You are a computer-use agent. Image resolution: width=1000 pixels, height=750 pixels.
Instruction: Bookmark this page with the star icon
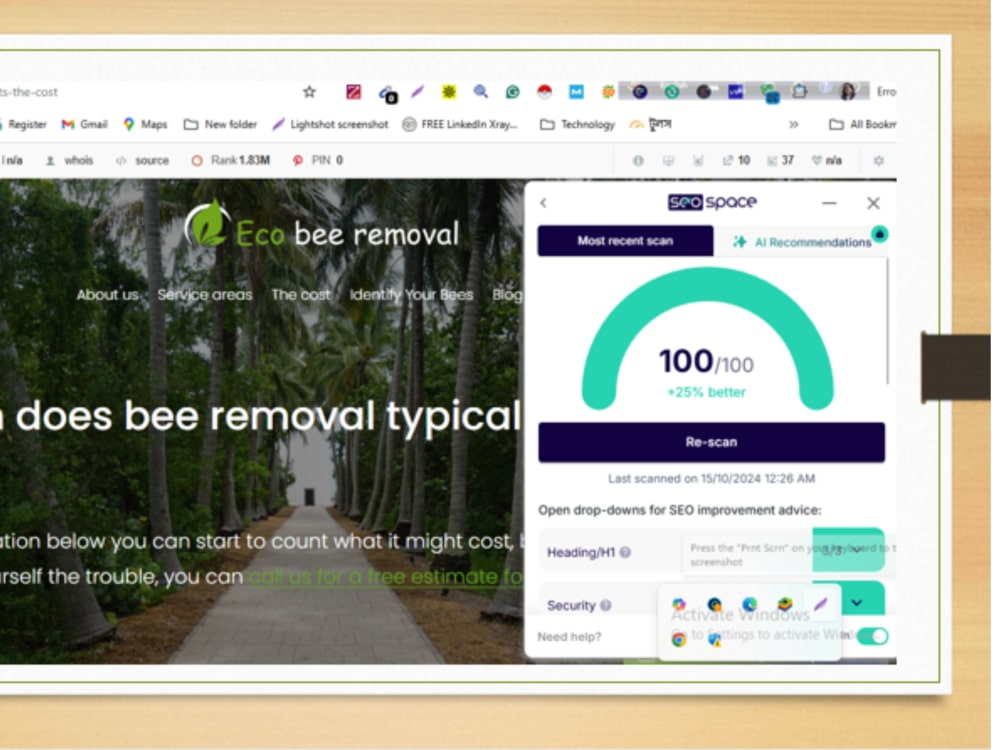point(309,92)
